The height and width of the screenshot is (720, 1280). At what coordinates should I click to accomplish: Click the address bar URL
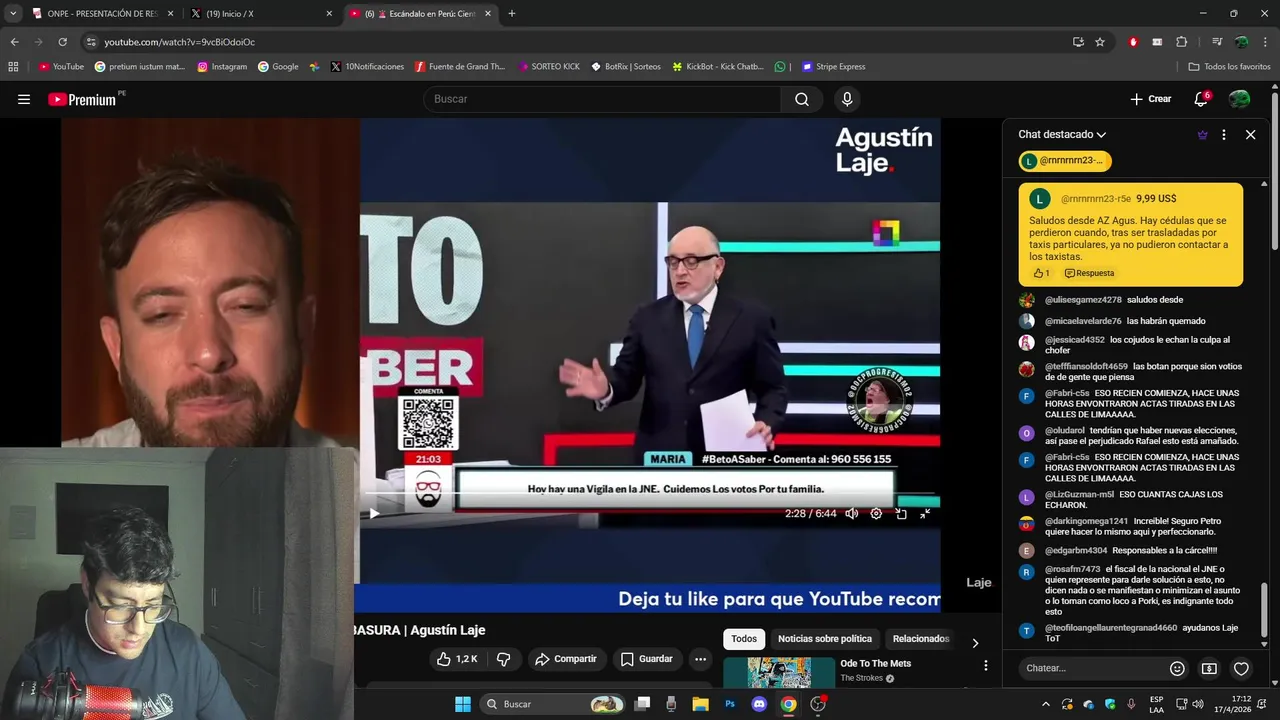tap(180, 42)
